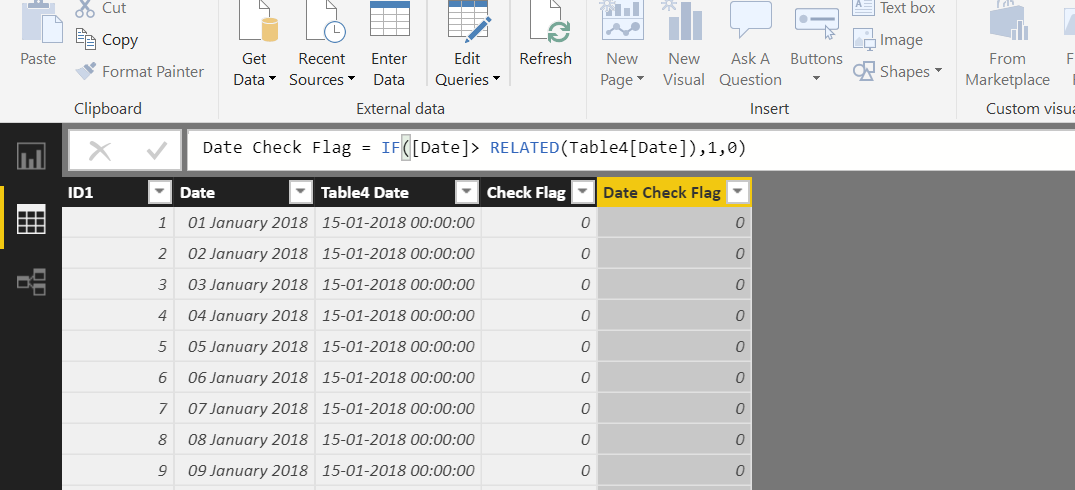Click From Marketplace custom visuals

click(1007, 45)
